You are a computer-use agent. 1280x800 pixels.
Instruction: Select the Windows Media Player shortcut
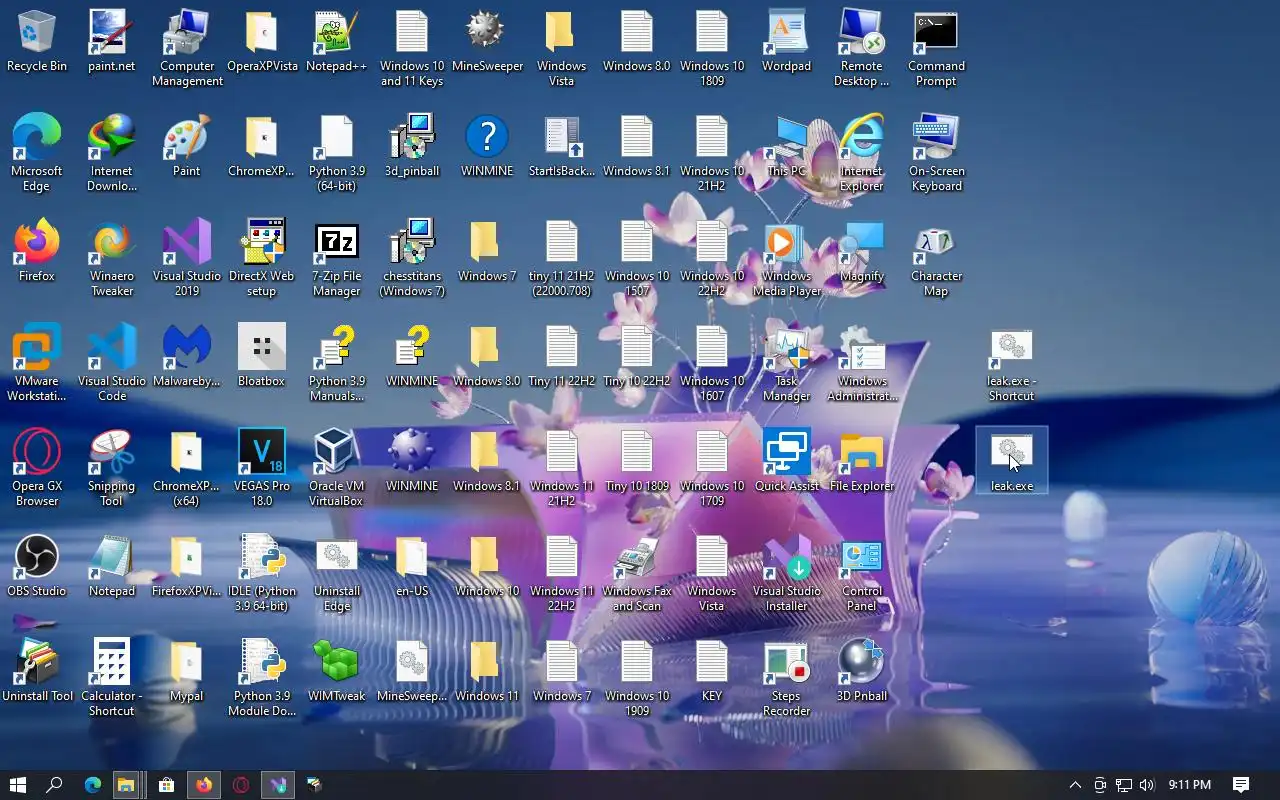point(787,259)
